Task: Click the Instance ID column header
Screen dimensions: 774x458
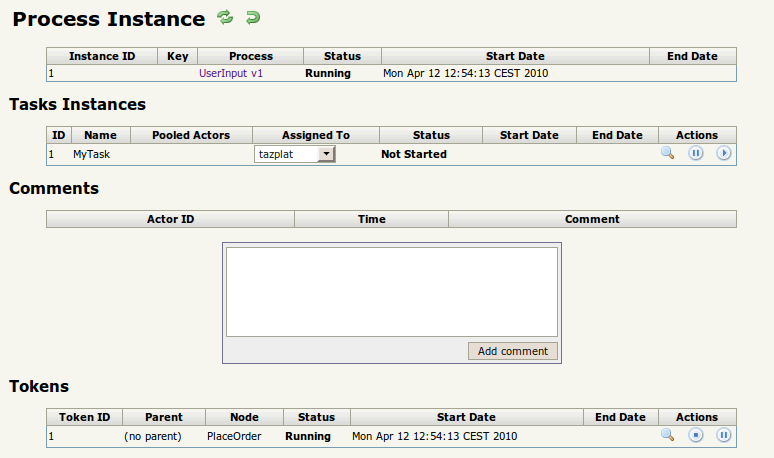Action: (x=102, y=56)
